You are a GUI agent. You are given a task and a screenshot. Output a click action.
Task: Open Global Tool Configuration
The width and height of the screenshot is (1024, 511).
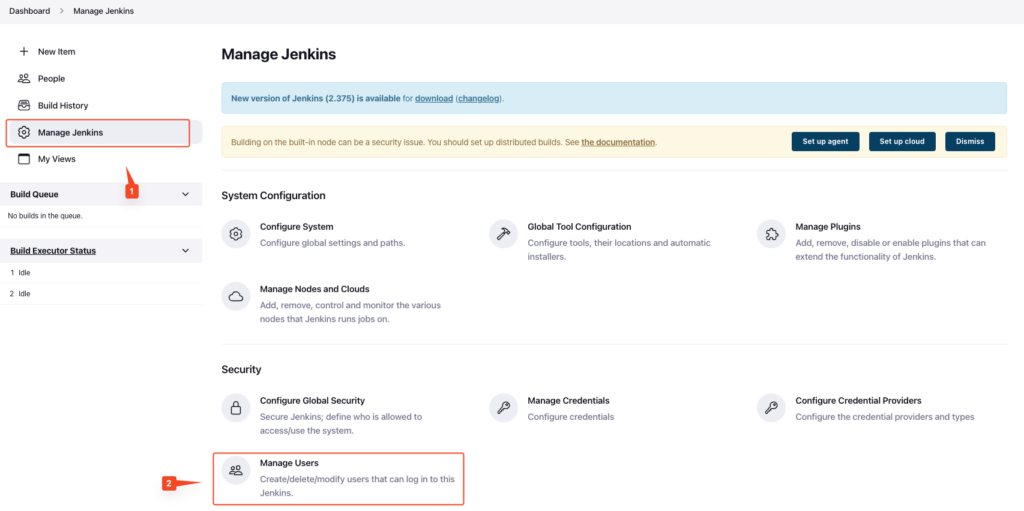(579, 227)
